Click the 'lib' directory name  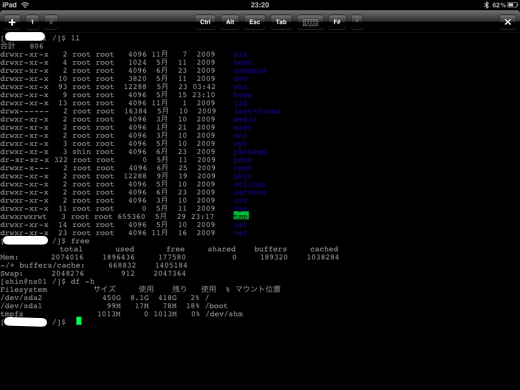(240, 103)
